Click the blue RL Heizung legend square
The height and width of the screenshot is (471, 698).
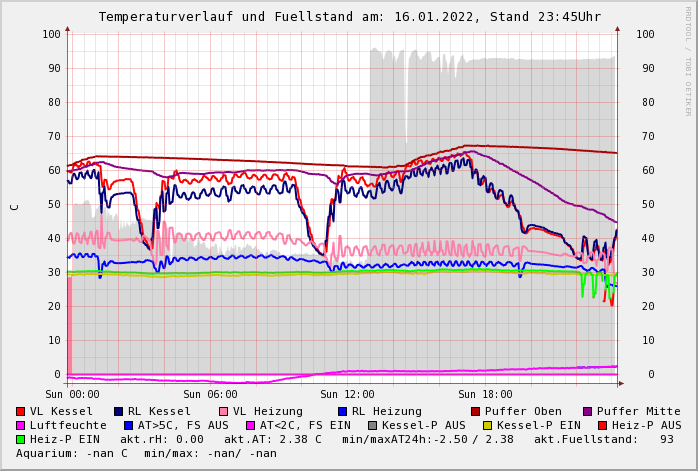[342, 412]
